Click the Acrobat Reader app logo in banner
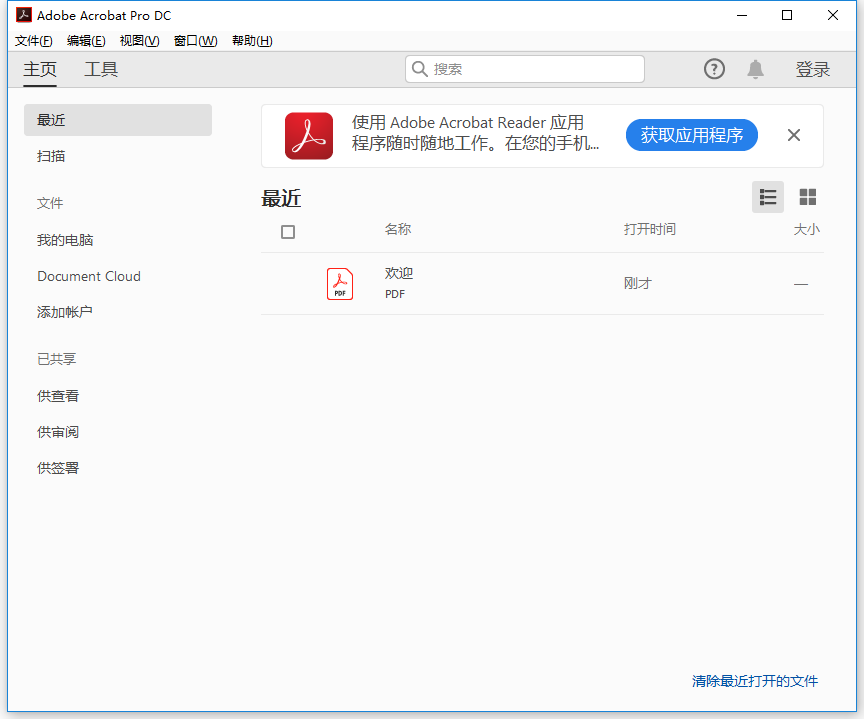Viewport: 864px width, 719px height. pos(309,136)
